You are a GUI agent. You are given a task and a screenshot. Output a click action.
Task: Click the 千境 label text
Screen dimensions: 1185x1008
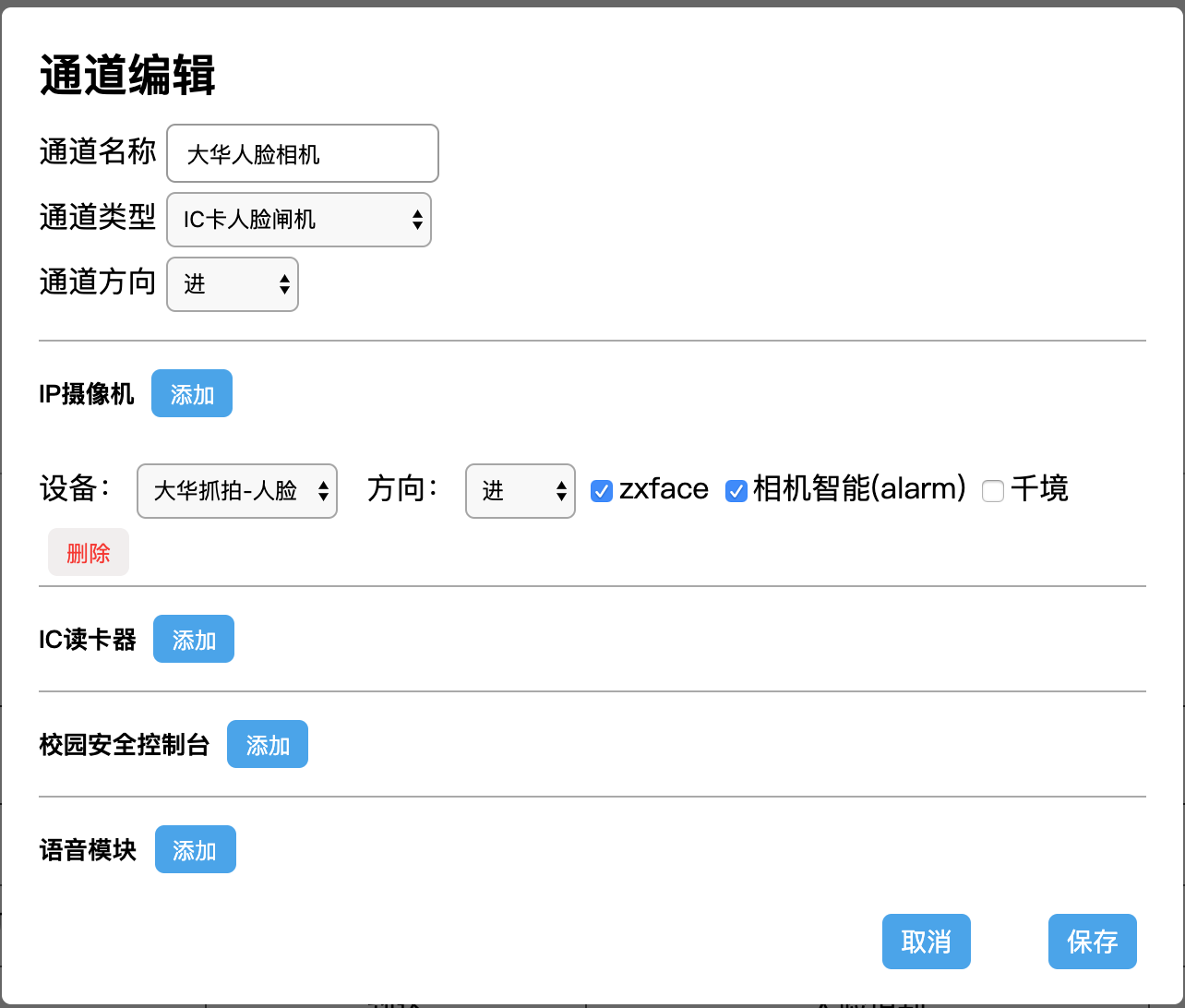coord(1039,488)
